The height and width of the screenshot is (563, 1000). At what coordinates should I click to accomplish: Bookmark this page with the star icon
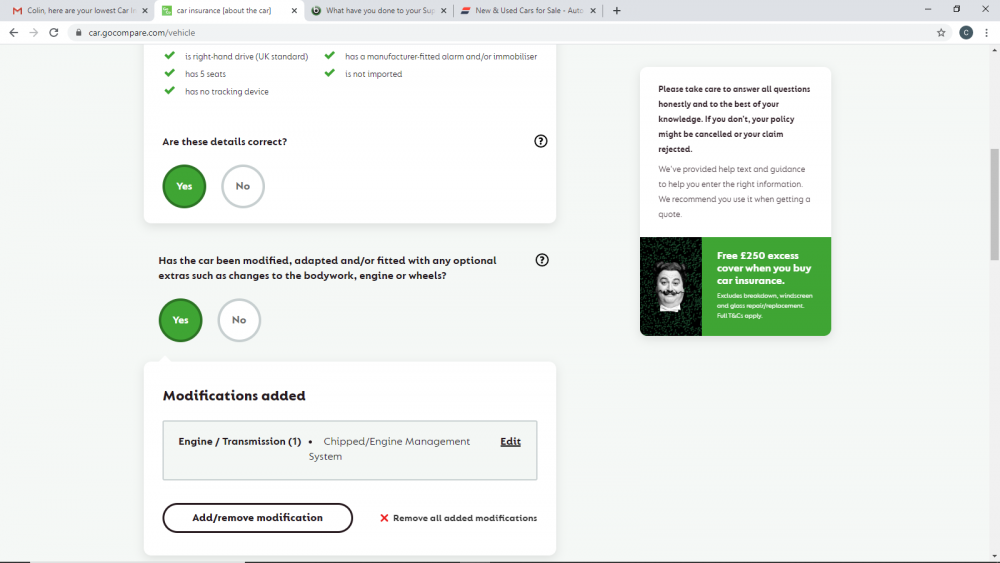click(941, 33)
